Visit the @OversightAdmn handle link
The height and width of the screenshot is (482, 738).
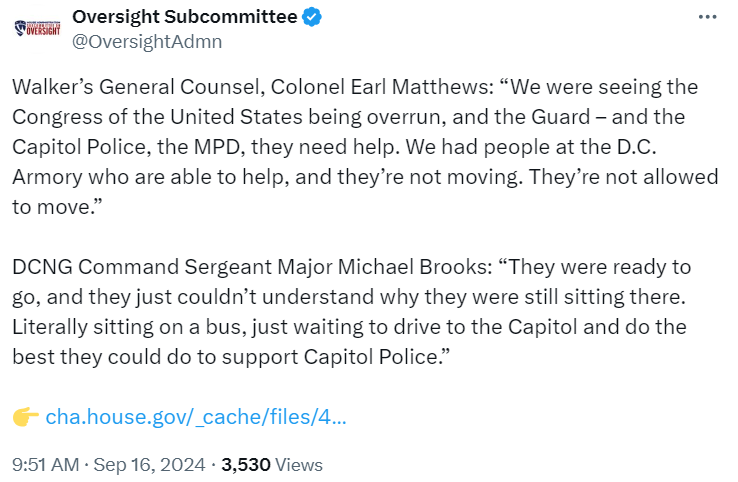coord(147,41)
